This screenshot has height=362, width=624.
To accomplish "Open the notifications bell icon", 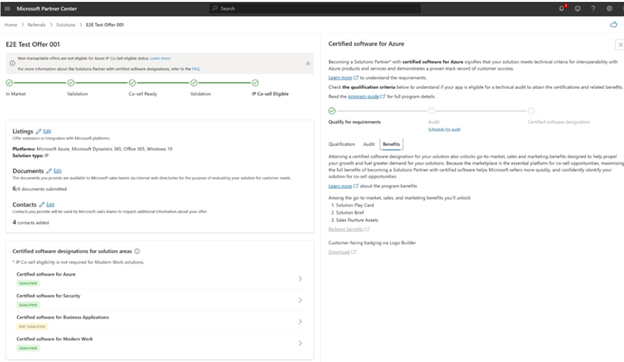I will pos(562,8).
